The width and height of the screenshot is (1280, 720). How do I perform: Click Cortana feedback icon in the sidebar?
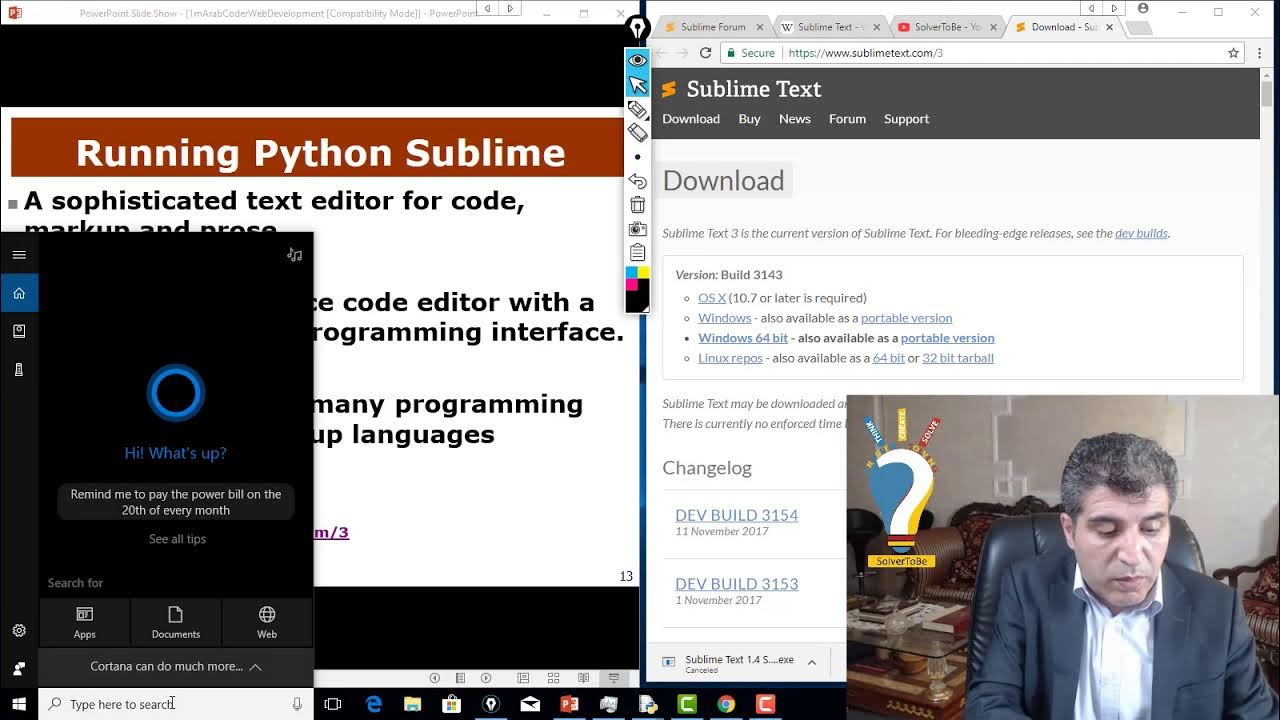[19, 668]
